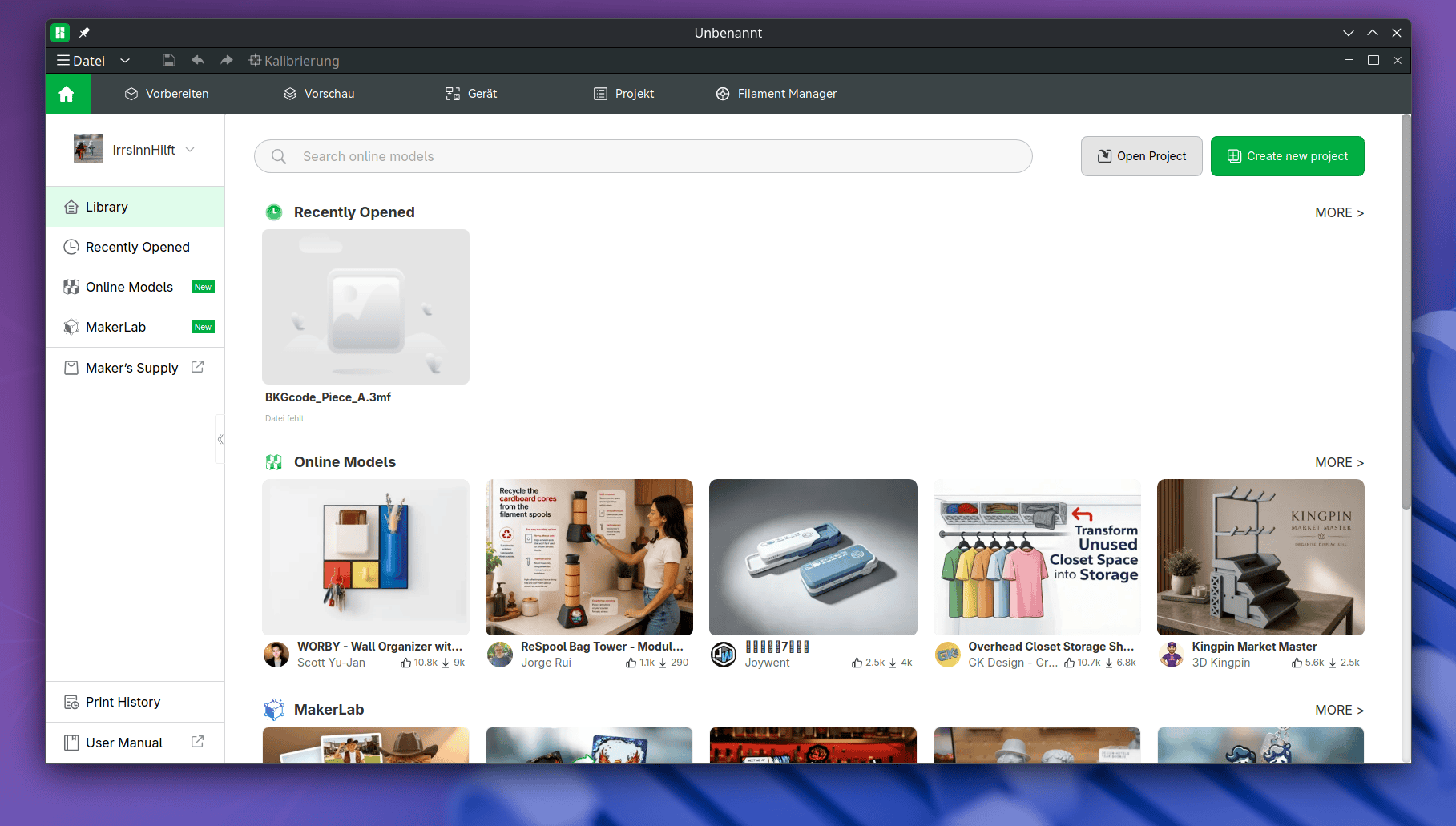Switch to the Vorschau tab
The width and height of the screenshot is (1456, 826).
click(319, 94)
